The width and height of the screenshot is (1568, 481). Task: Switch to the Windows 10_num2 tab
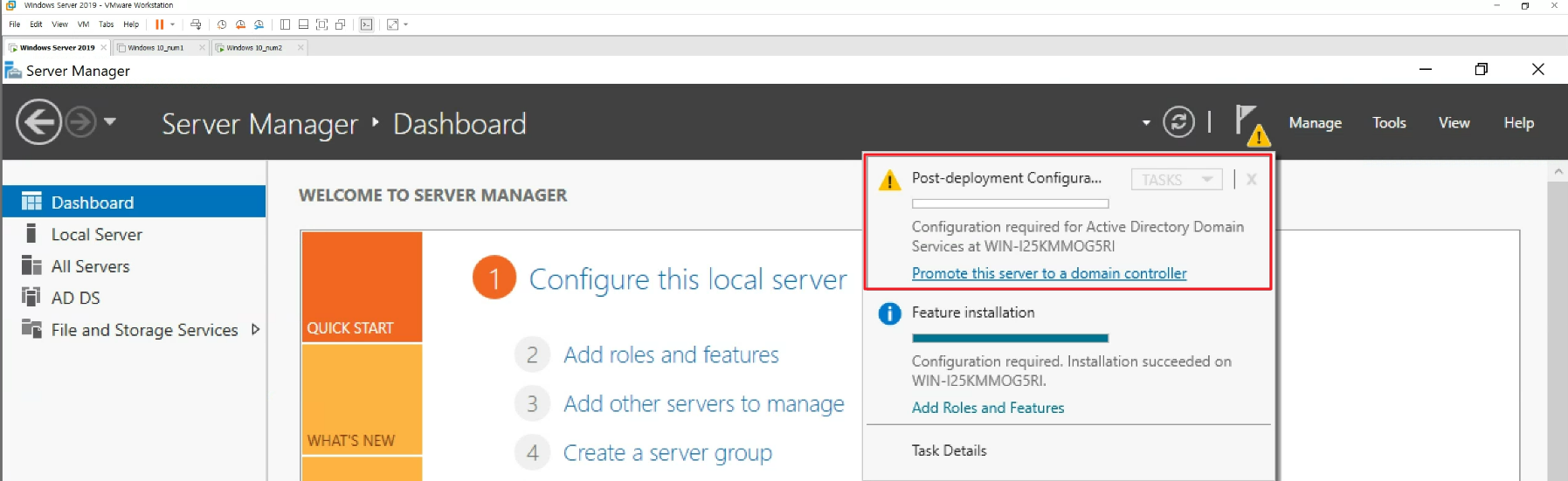pos(254,48)
